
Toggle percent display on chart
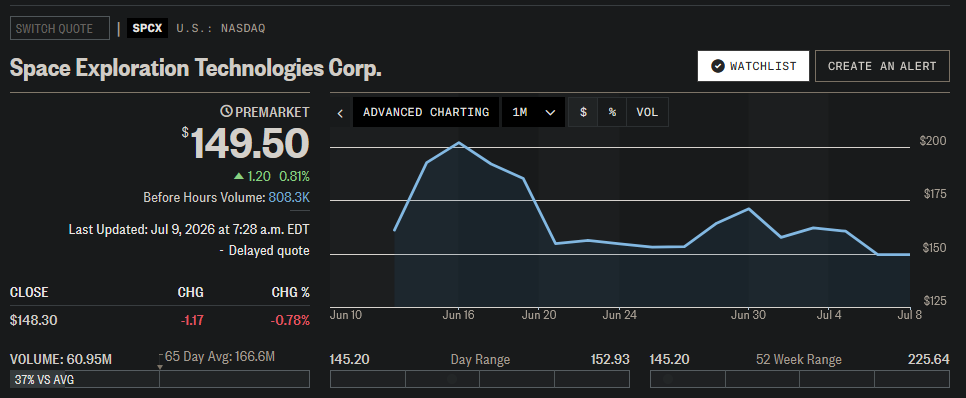pyautogui.click(x=612, y=112)
